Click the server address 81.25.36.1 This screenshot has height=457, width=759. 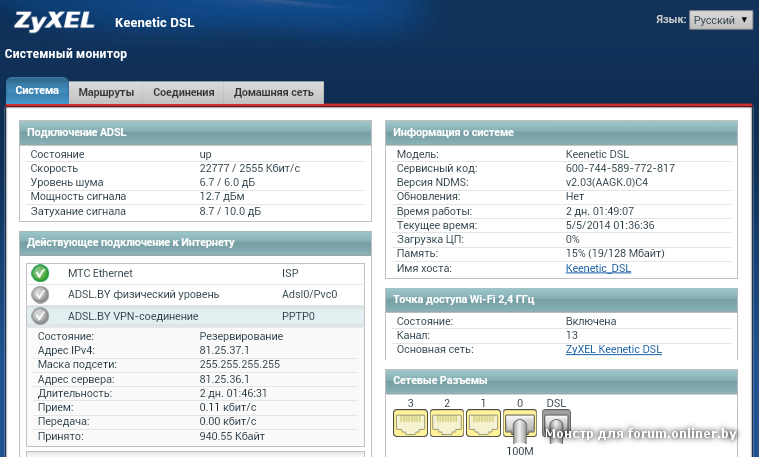click(225, 380)
